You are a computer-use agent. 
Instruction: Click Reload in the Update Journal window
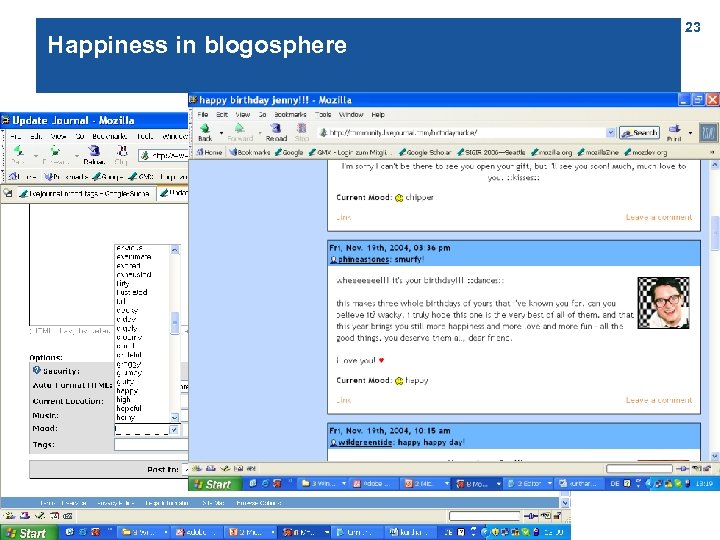(94, 155)
